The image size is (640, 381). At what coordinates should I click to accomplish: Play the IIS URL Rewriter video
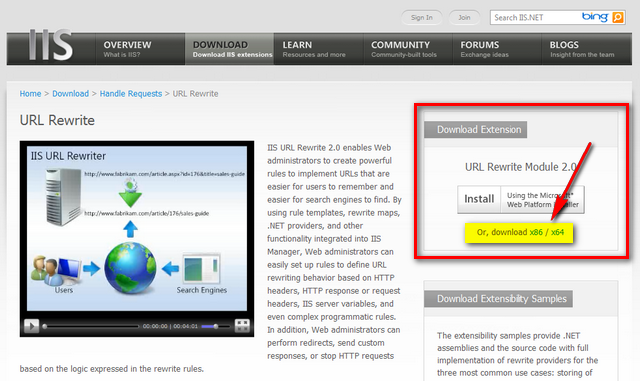(x=31, y=326)
